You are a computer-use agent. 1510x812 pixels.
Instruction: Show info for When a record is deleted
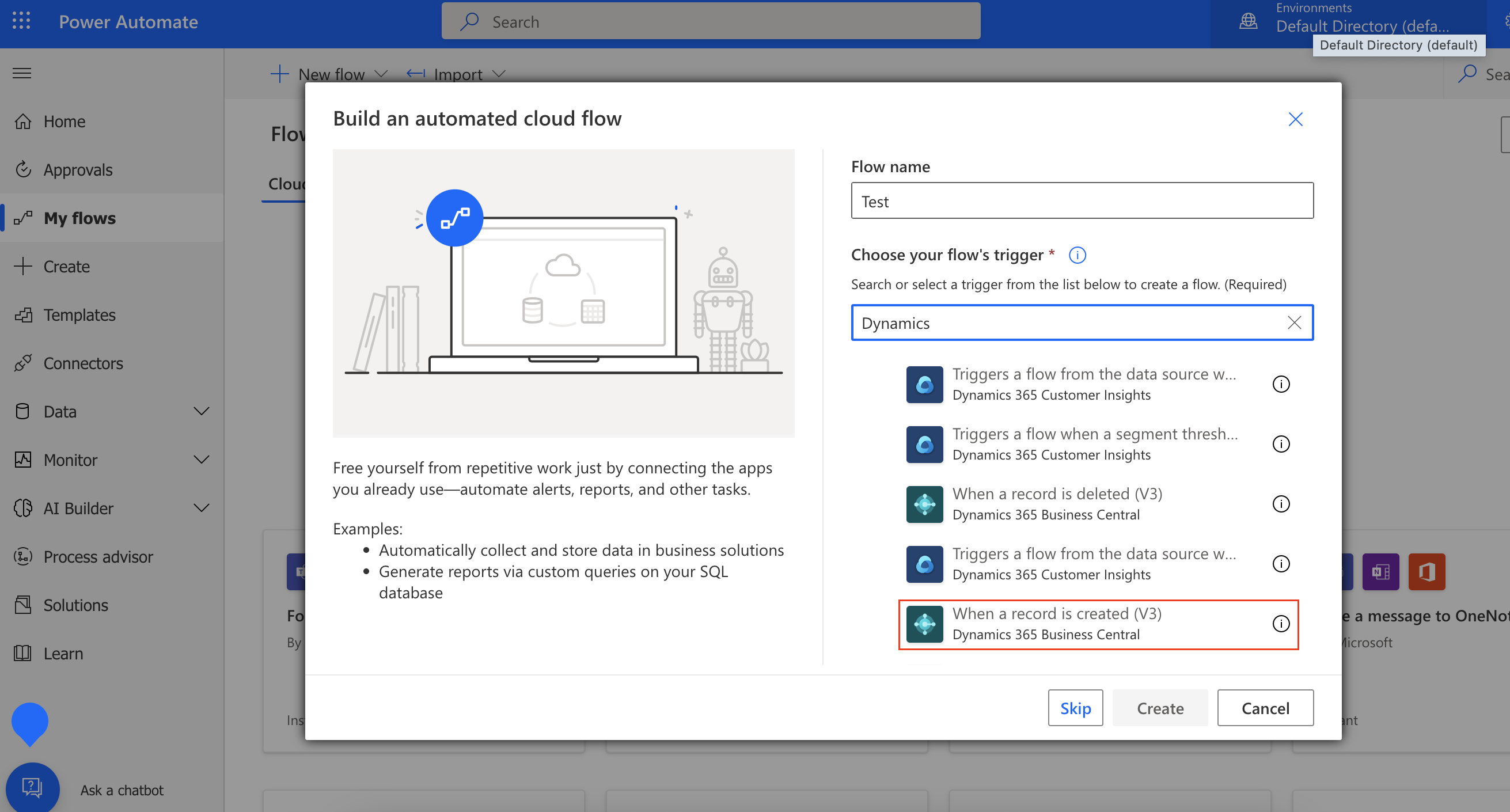point(1281,504)
